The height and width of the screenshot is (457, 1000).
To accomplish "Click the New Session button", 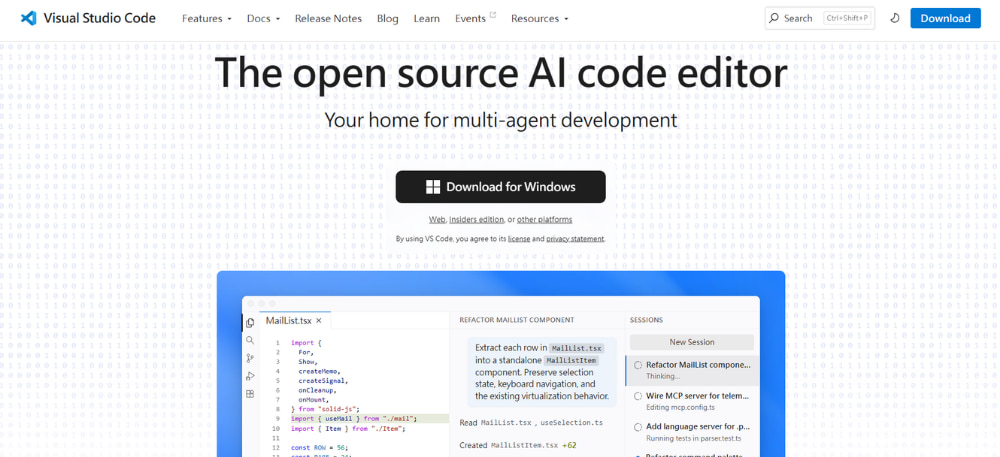I will (692, 342).
